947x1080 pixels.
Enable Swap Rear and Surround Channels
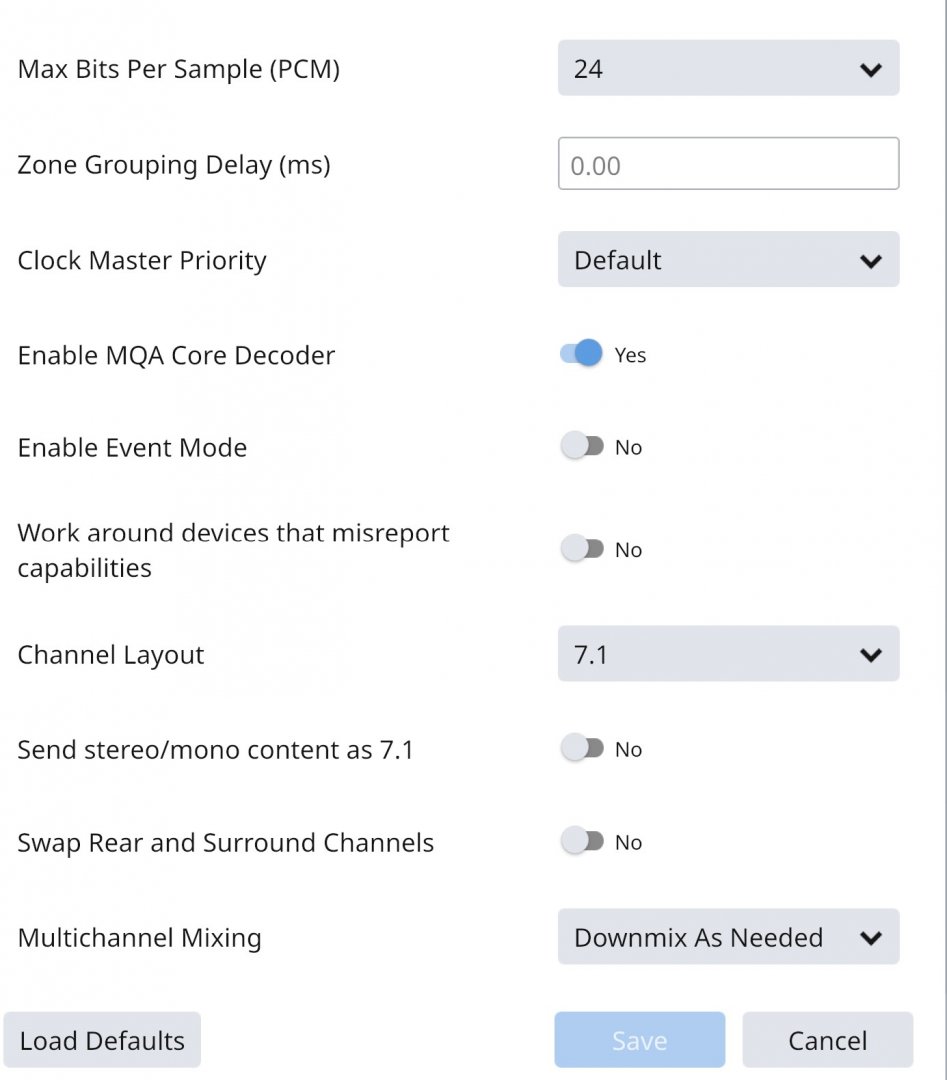pyautogui.click(x=582, y=842)
